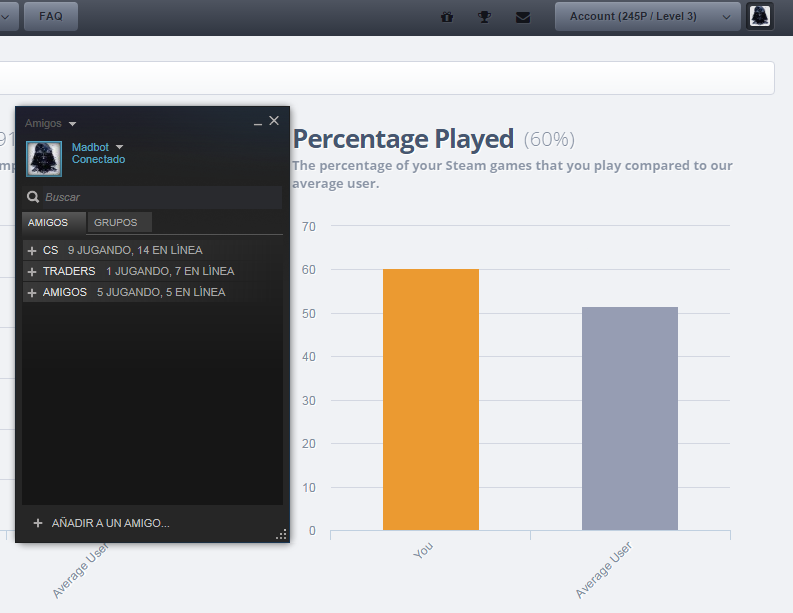Switch to the AMIGOS tab
Image resolution: width=793 pixels, height=613 pixels.
54,223
